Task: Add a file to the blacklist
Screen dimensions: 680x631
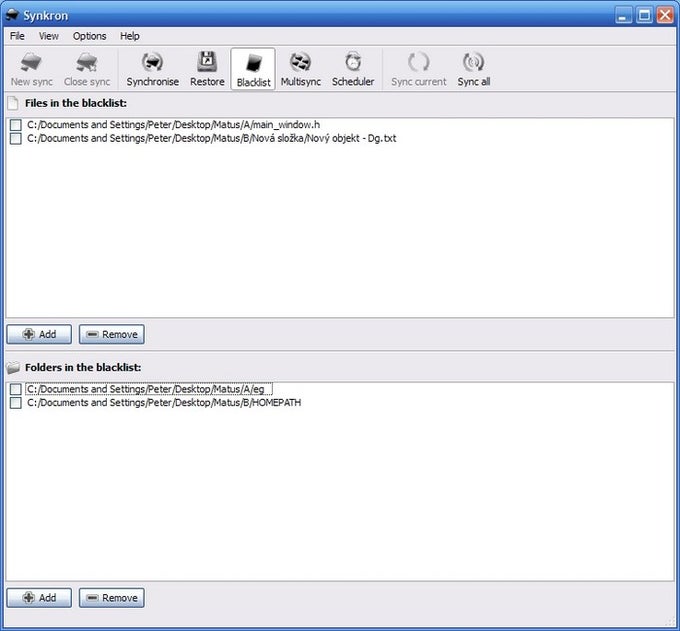Action: click(x=39, y=334)
